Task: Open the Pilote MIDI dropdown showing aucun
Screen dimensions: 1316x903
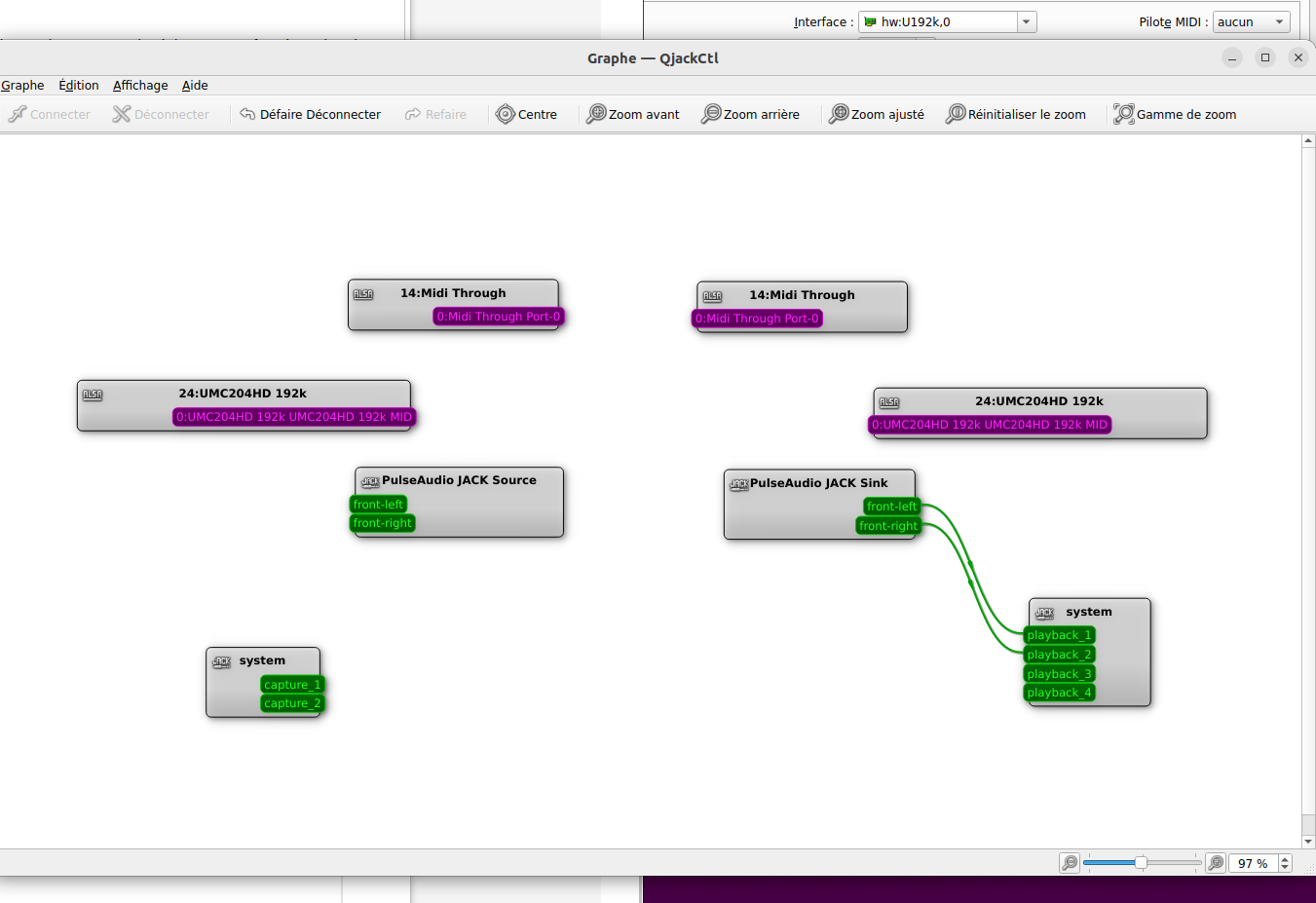Action: pyautogui.click(x=1252, y=21)
